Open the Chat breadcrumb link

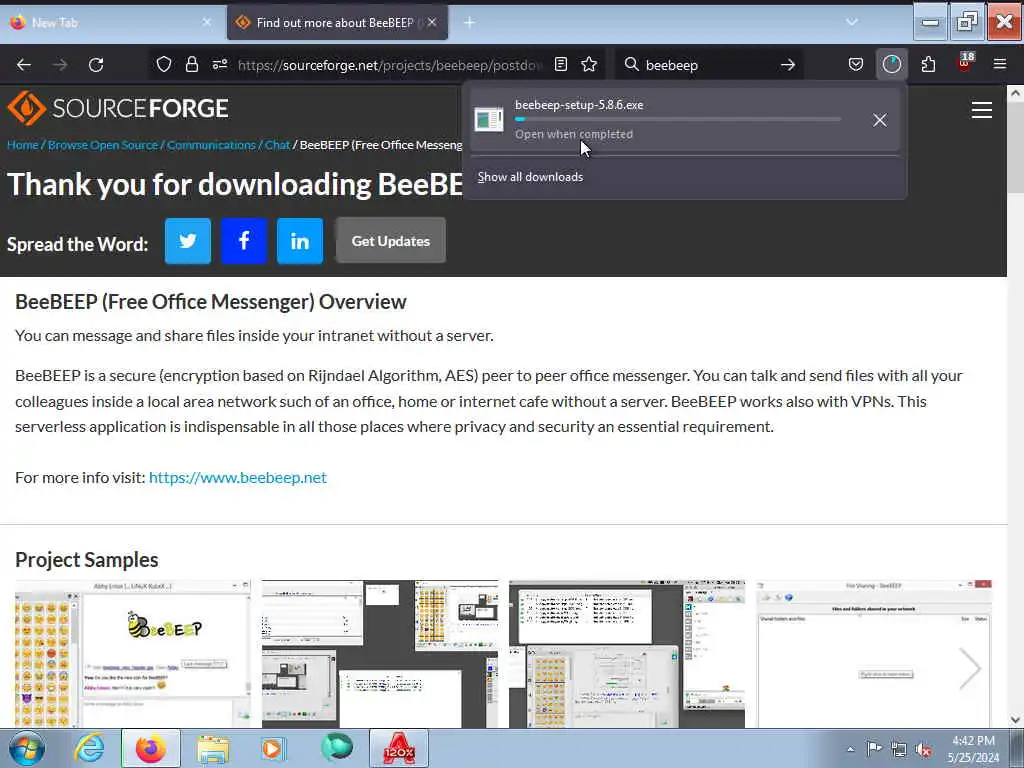click(x=278, y=145)
